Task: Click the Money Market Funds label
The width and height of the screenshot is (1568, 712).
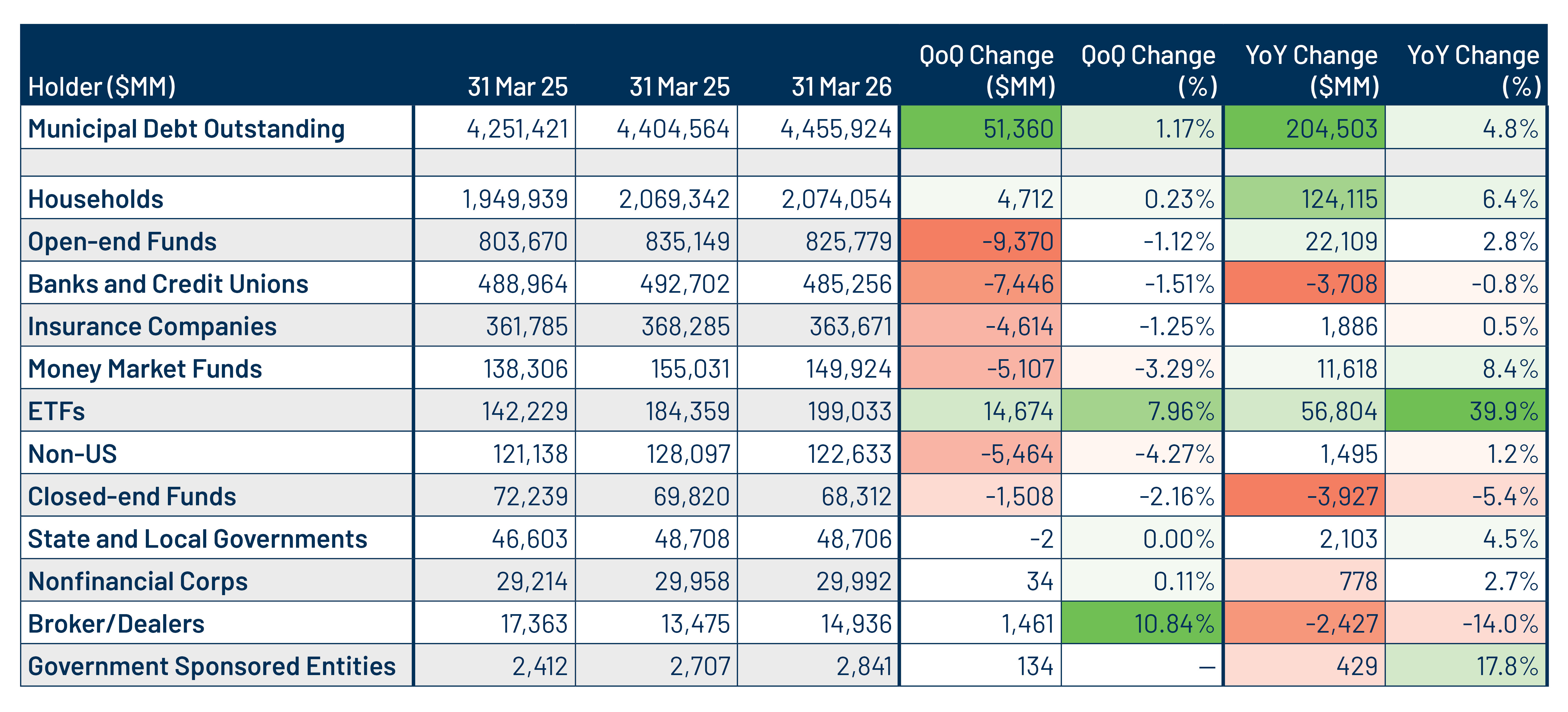Action: (x=145, y=369)
